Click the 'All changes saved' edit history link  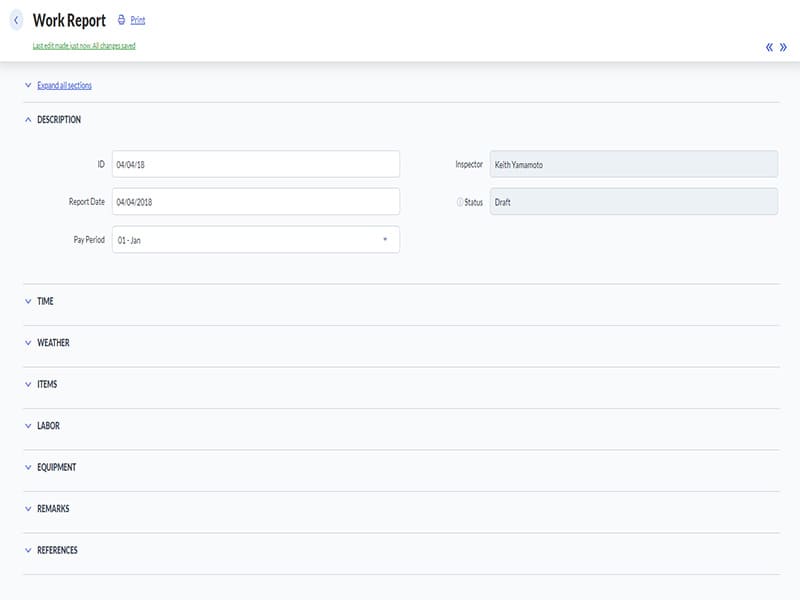(x=84, y=46)
